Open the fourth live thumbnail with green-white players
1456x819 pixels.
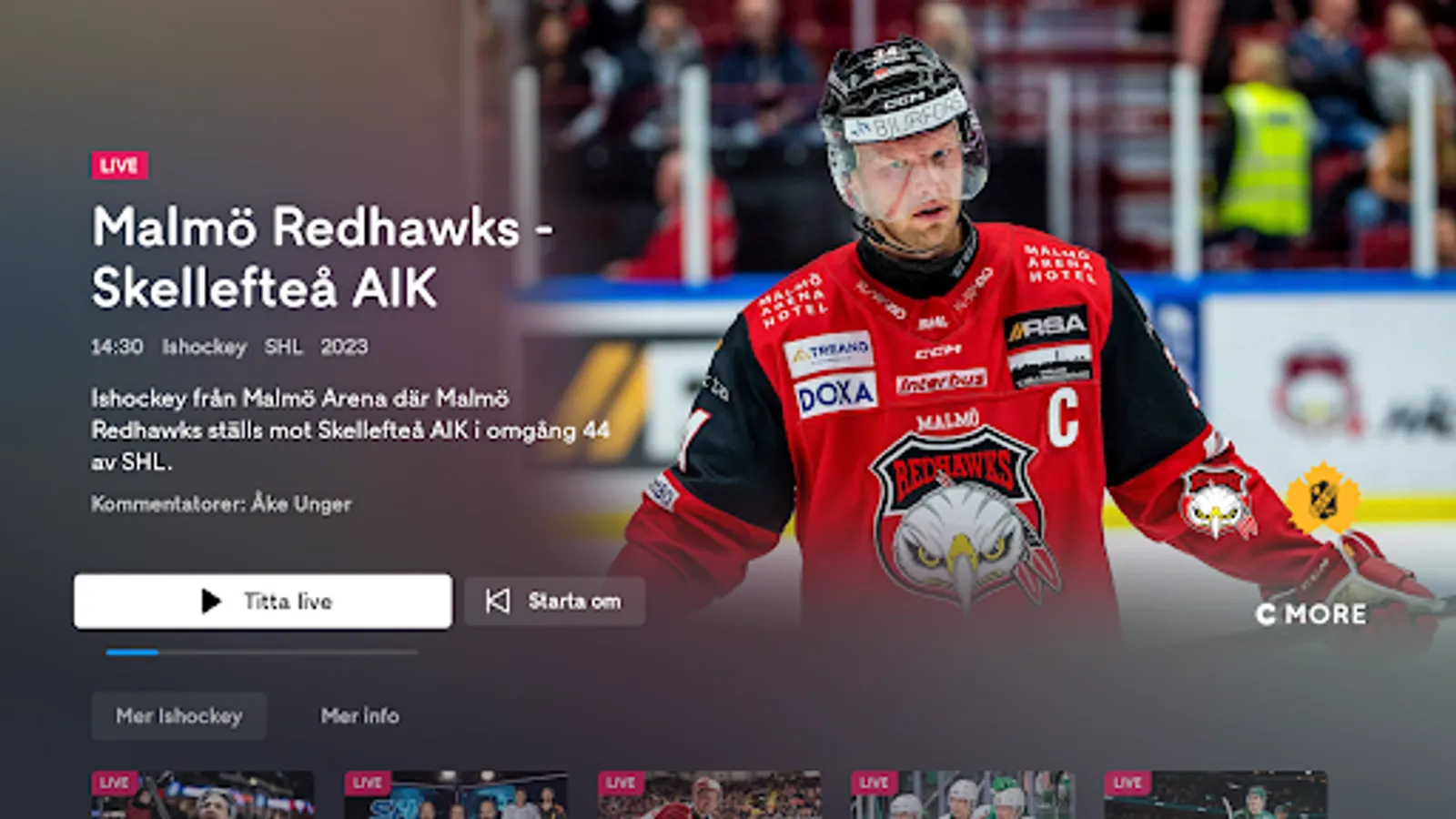962,795
